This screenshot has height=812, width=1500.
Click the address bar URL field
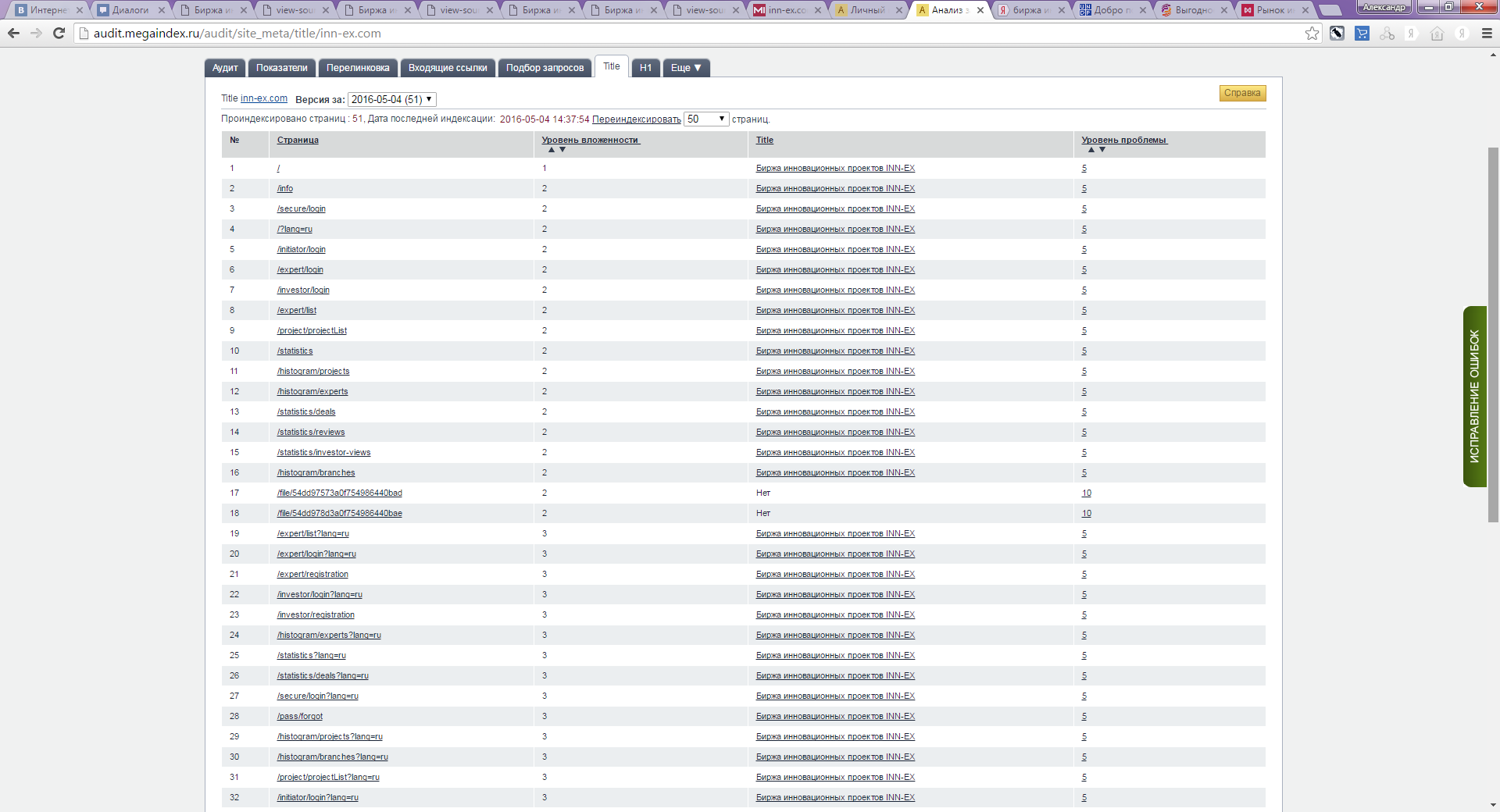coord(687,34)
